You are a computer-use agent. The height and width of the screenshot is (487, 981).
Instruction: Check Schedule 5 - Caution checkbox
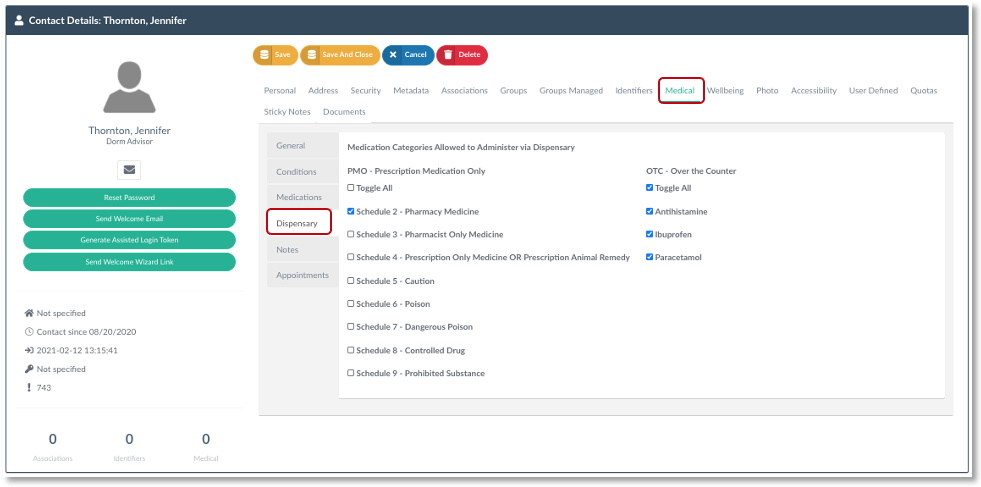click(351, 281)
